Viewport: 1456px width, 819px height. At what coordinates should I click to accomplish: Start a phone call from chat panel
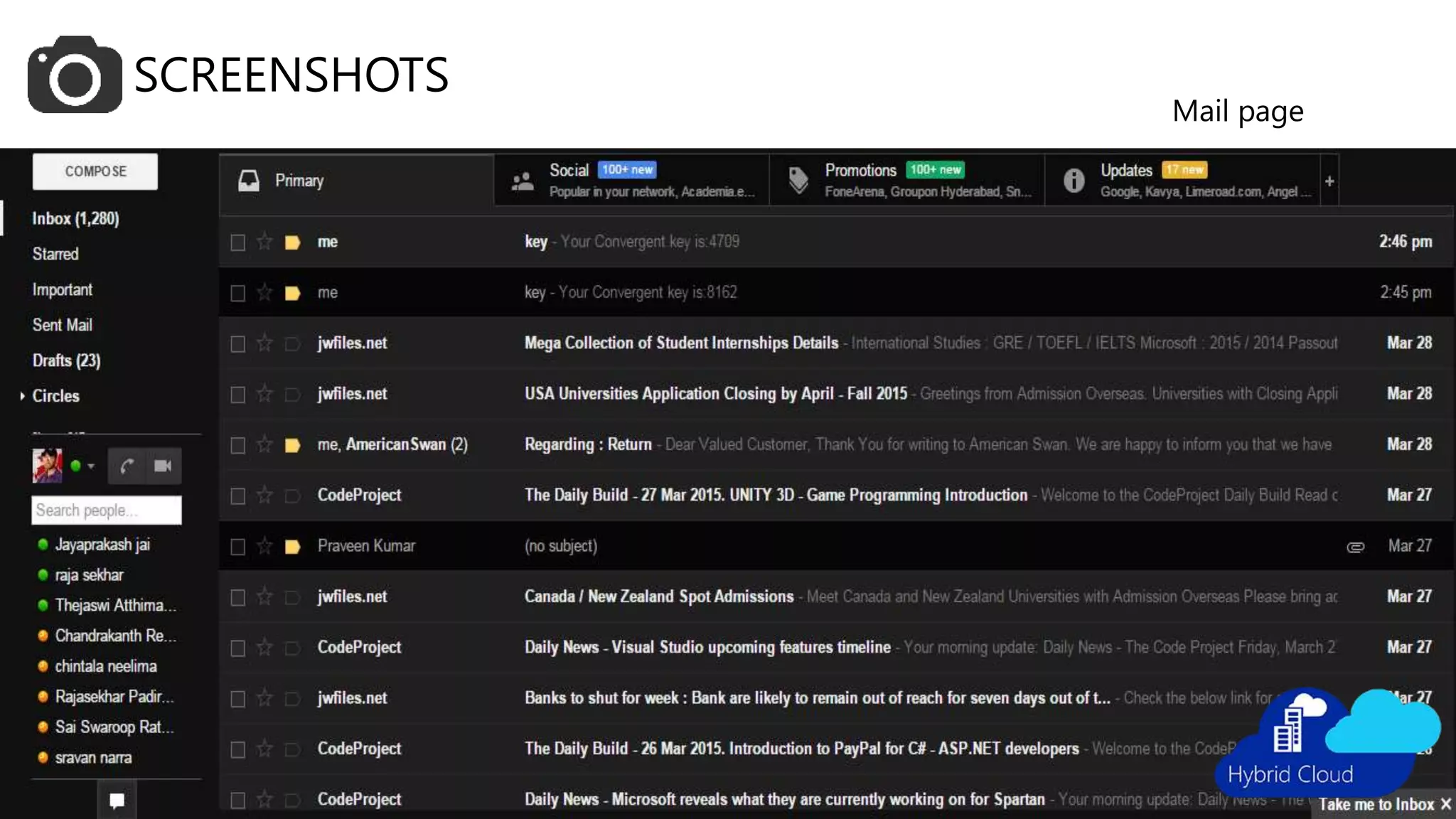click(127, 466)
